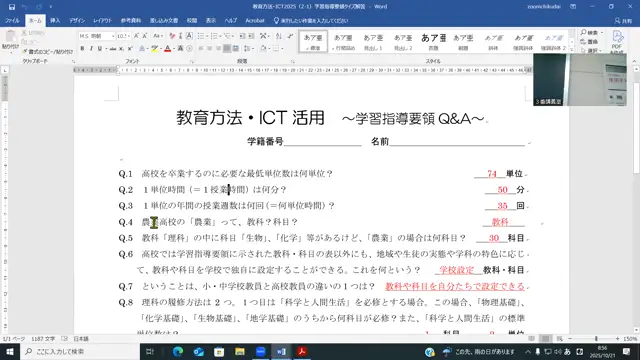Click the Decrease Indent icon

(242, 36)
